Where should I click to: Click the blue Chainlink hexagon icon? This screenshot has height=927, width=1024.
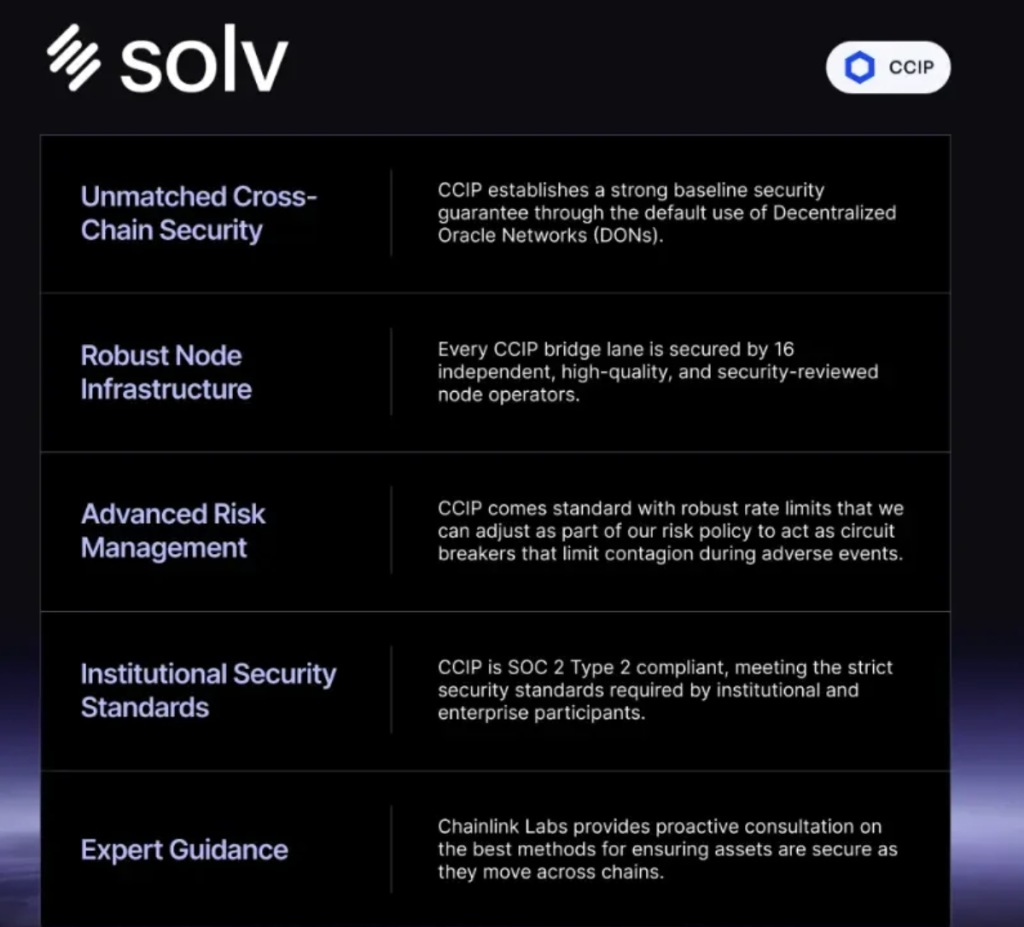pyautogui.click(x=859, y=67)
